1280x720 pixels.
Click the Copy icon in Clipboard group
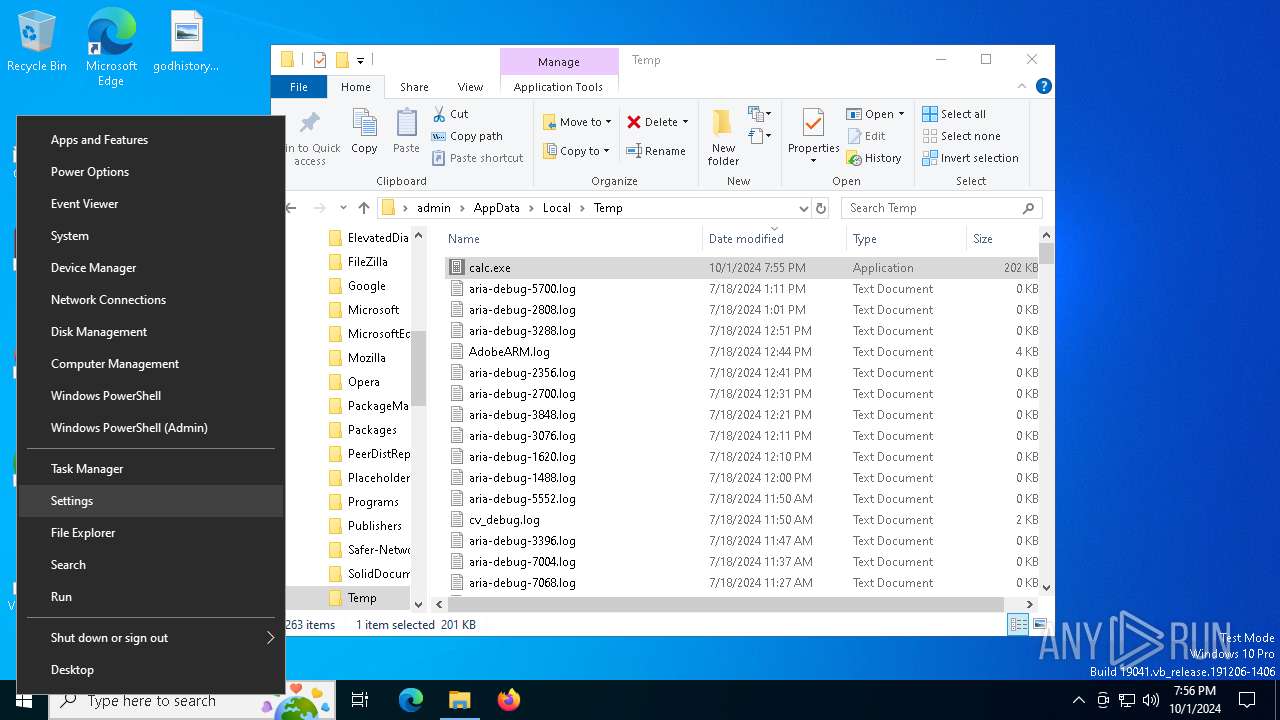coord(364,124)
